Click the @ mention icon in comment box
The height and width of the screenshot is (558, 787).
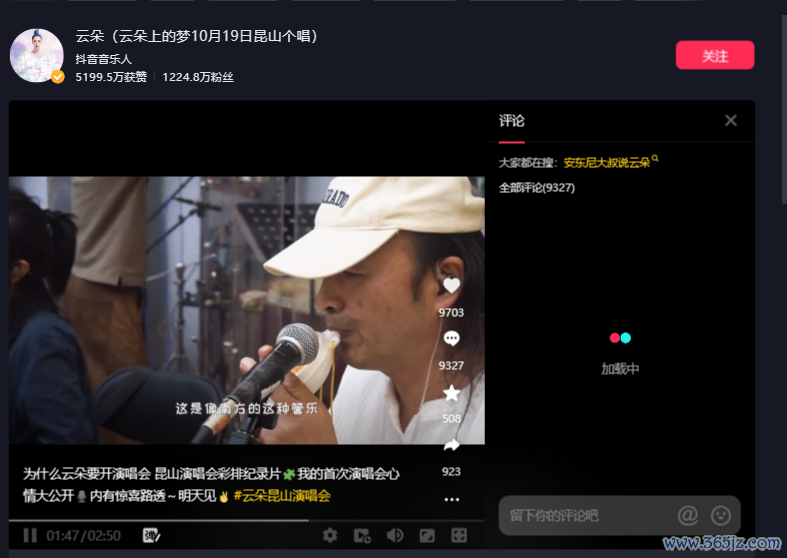click(687, 516)
